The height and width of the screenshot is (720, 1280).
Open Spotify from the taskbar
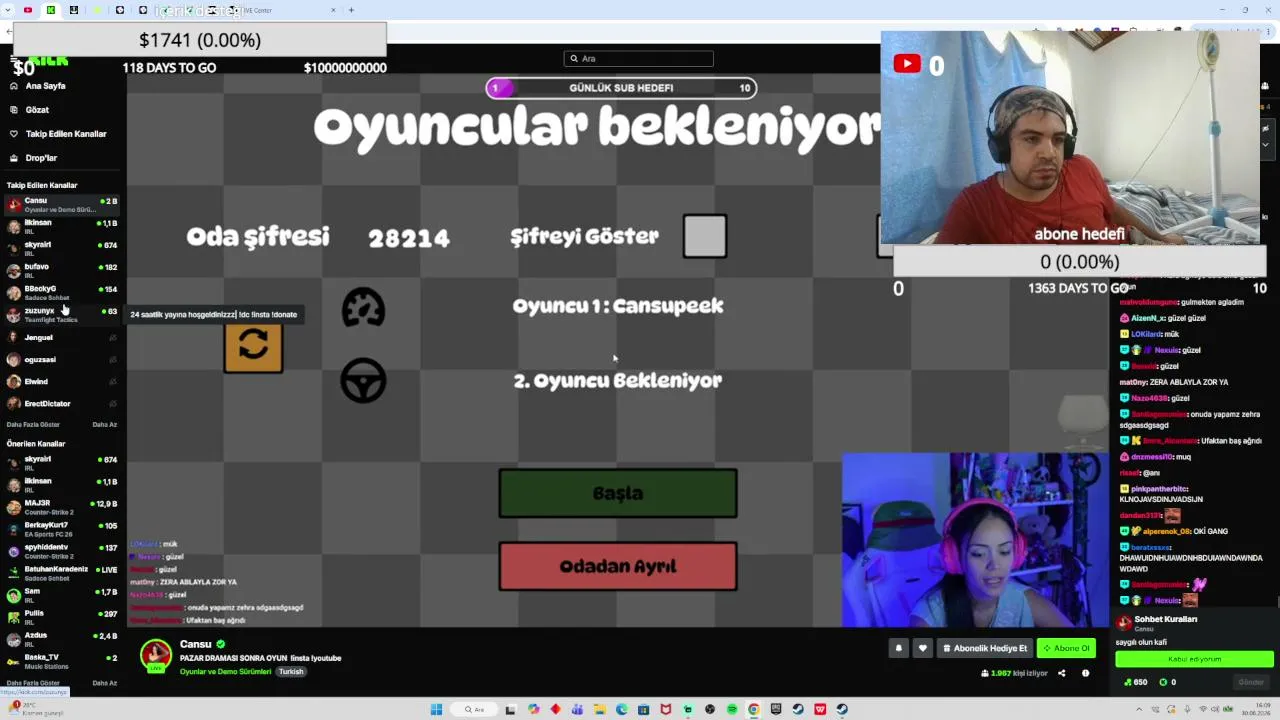[732, 710]
